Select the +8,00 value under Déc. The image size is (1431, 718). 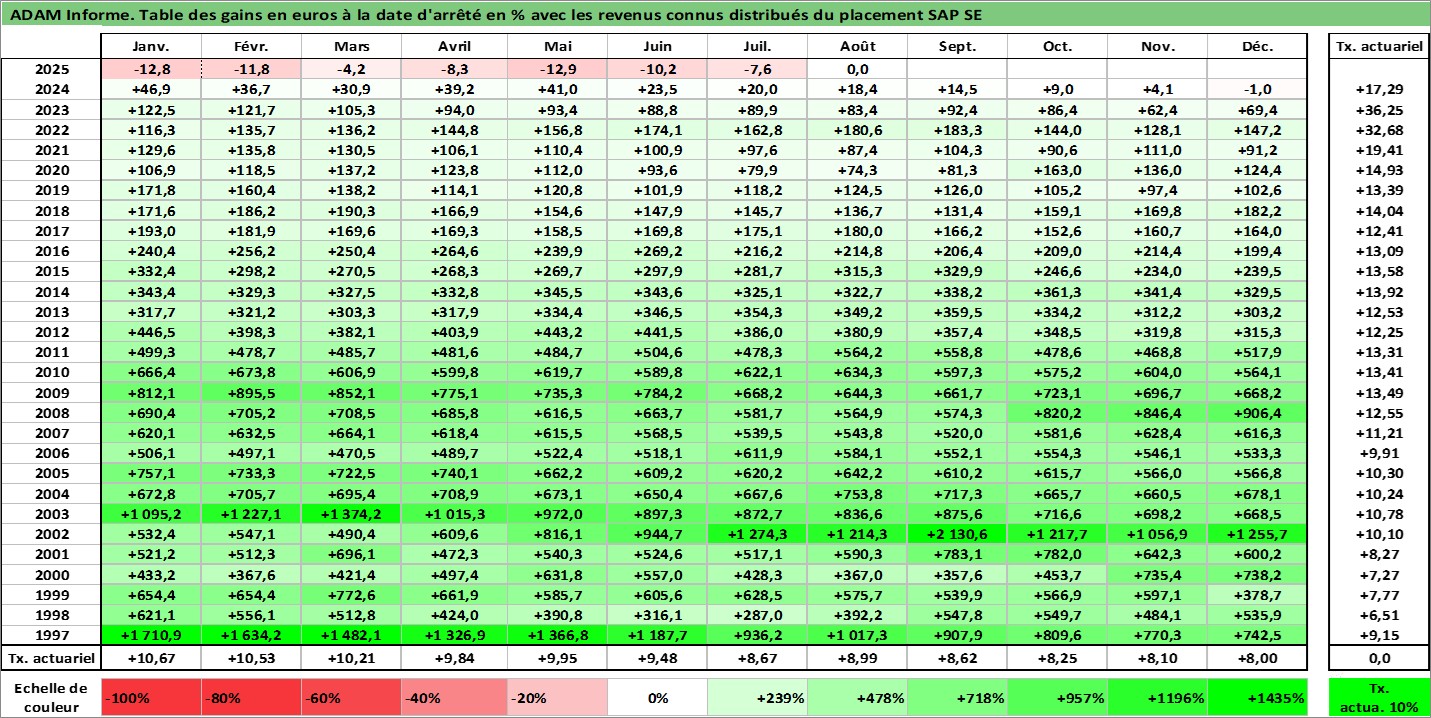[1257, 658]
